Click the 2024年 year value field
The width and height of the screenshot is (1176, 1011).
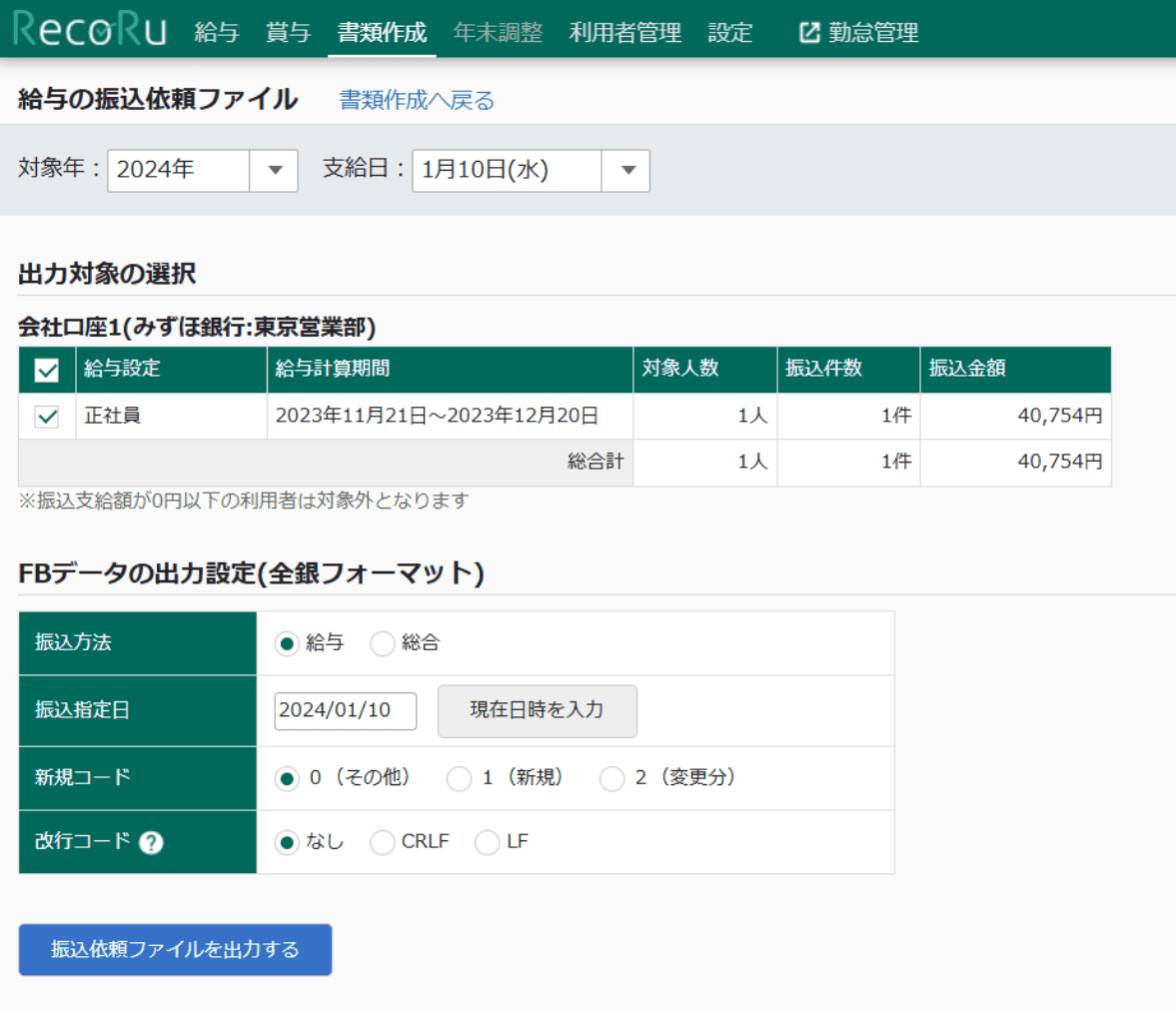point(179,170)
